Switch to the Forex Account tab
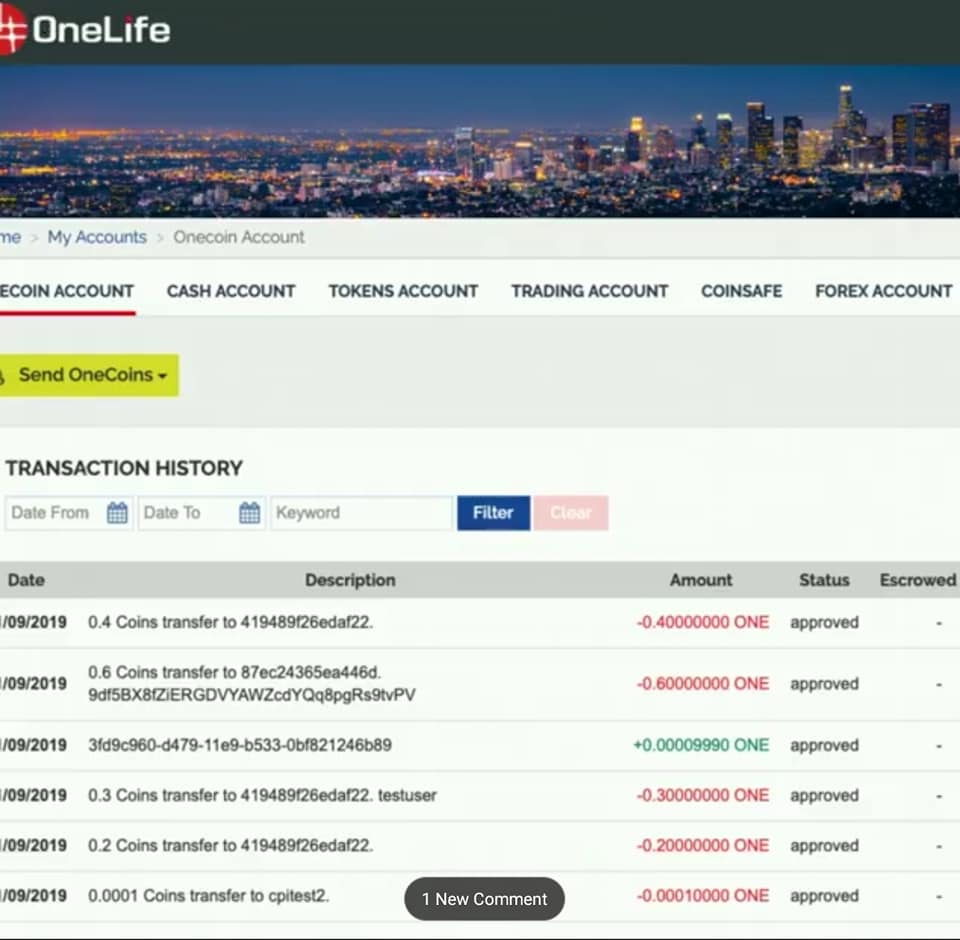The width and height of the screenshot is (960, 940). [x=883, y=291]
